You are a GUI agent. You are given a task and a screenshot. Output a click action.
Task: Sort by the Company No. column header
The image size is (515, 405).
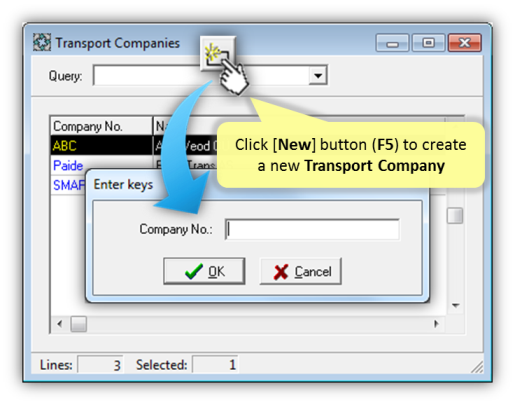click(101, 126)
